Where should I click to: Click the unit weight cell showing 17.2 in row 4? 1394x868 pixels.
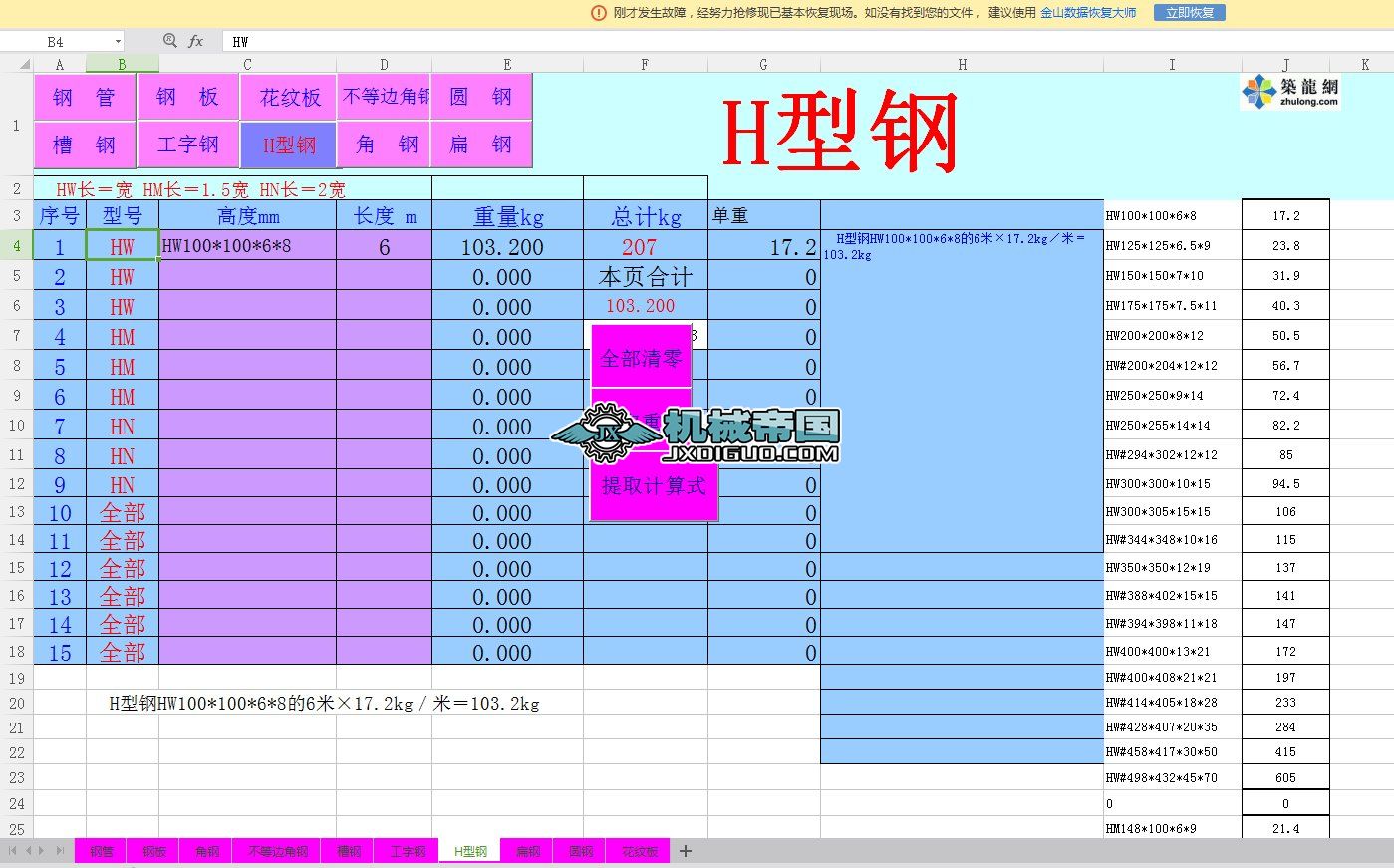(x=763, y=246)
